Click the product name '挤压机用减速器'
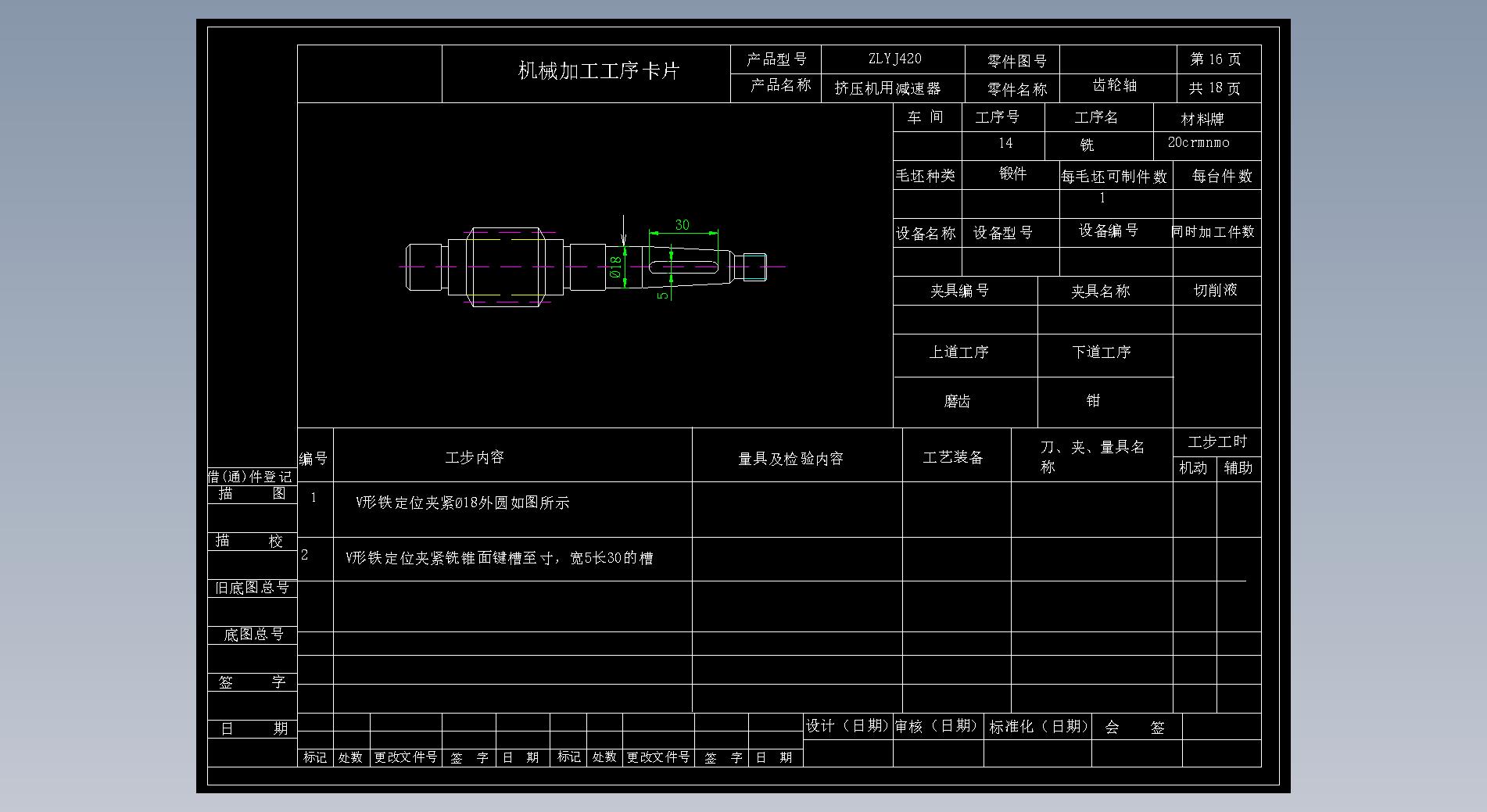This screenshot has width=1487, height=812. 887,88
